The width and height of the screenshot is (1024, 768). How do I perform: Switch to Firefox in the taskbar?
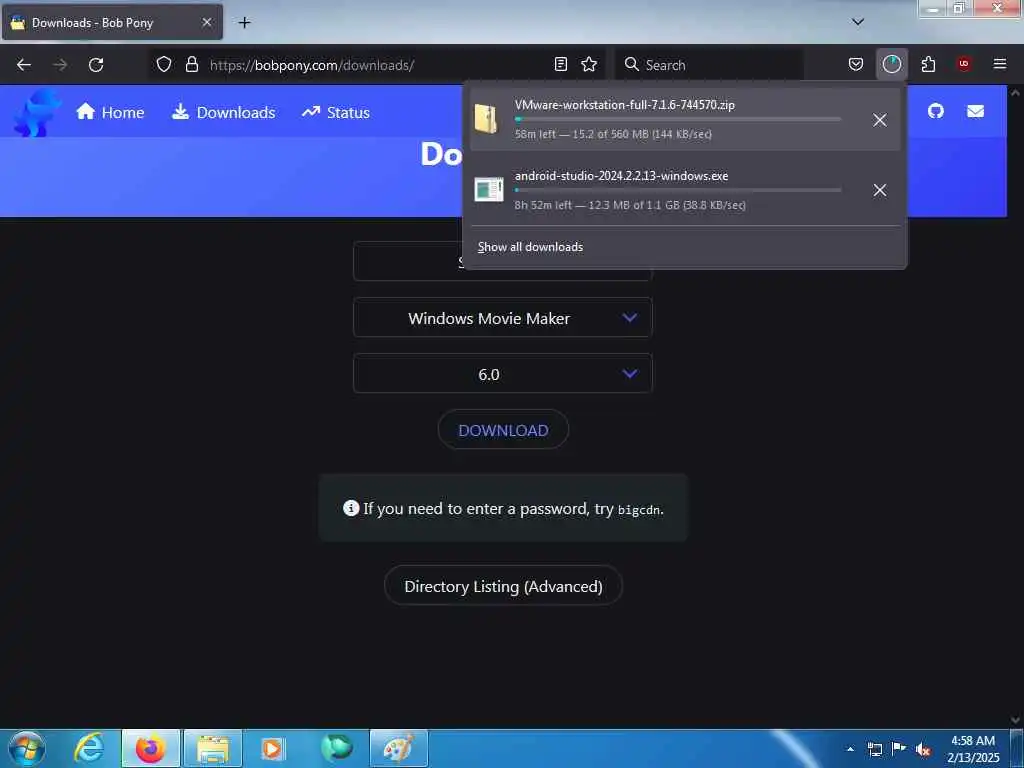pos(151,748)
